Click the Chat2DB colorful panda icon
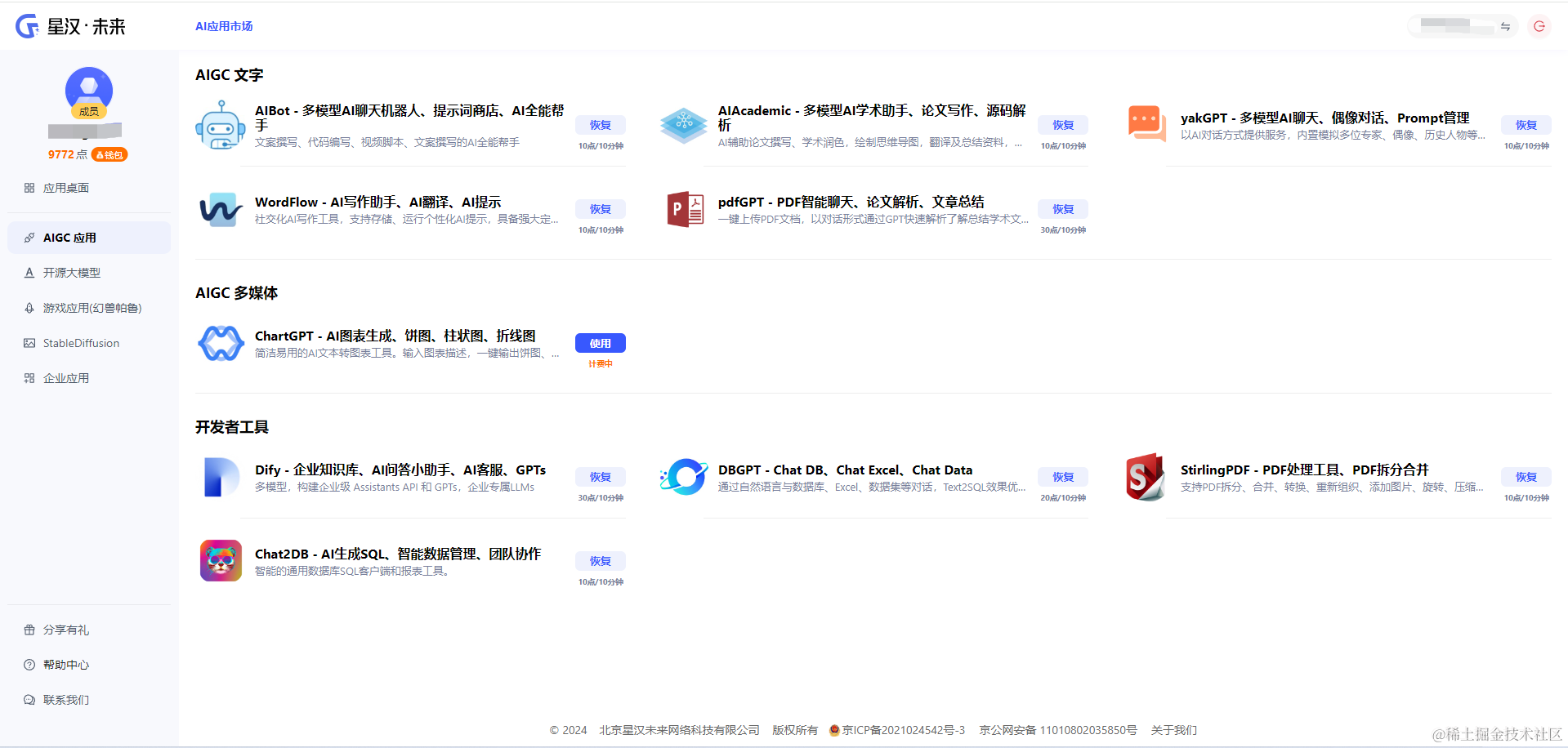This screenshot has width=1568, height=748. 221,560
